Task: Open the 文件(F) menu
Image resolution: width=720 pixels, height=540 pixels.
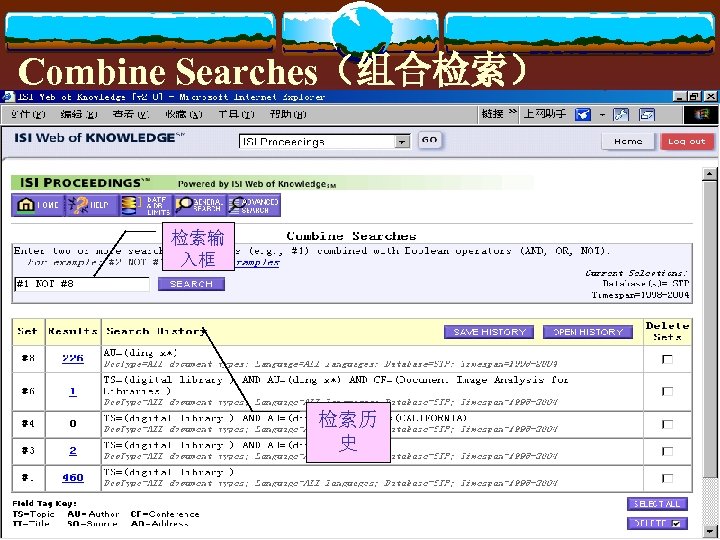Action: coord(28,114)
